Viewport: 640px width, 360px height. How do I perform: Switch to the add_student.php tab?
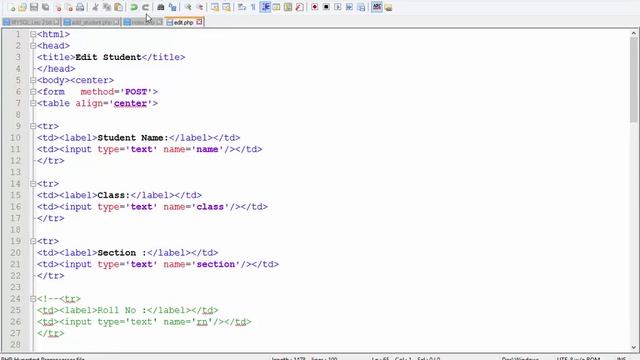pyautogui.click(x=91, y=22)
